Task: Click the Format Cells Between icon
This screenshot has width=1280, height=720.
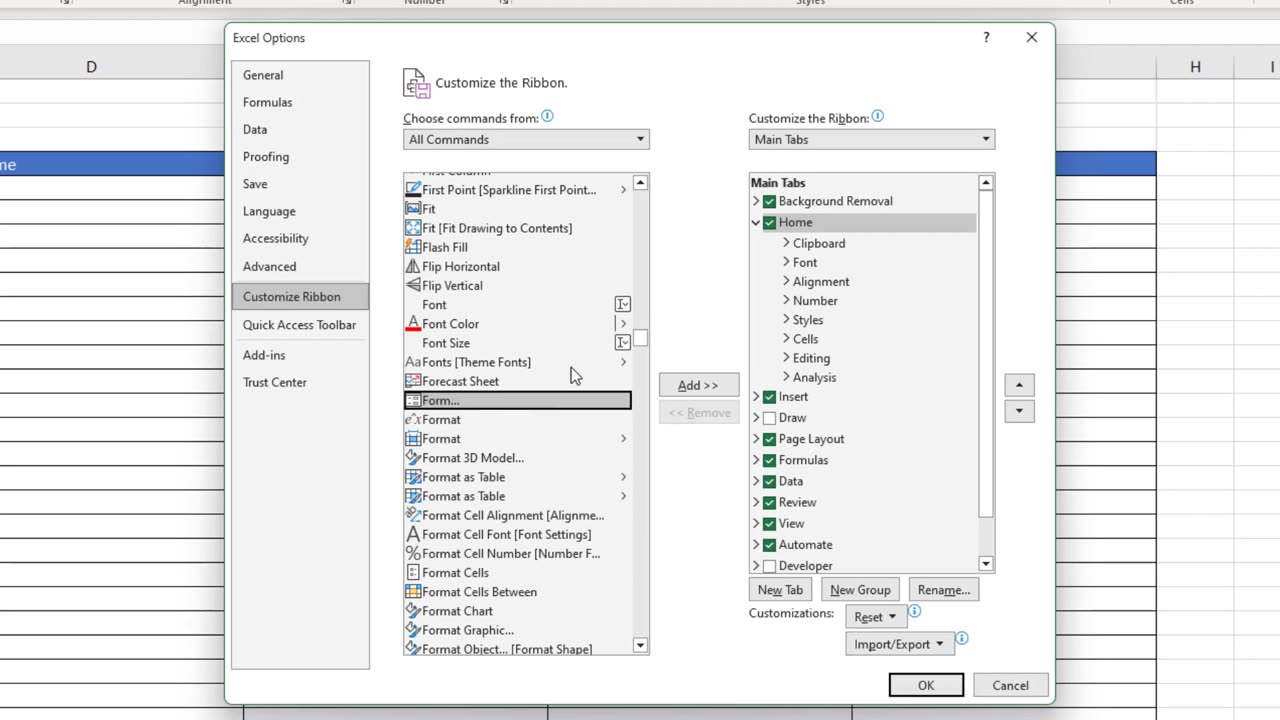Action: point(413,592)
